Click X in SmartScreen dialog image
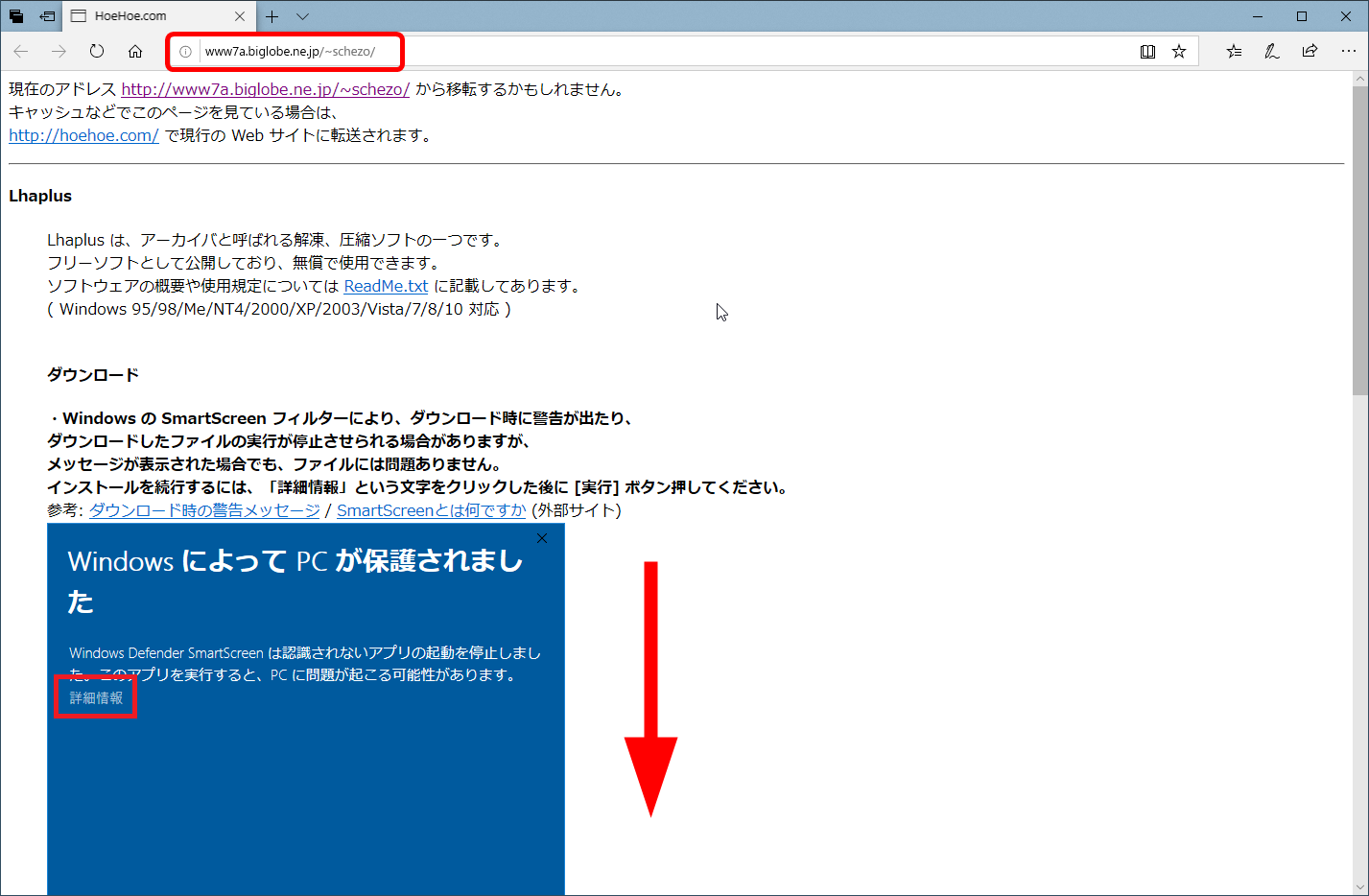1369x896 pixels. coord(542,538)
